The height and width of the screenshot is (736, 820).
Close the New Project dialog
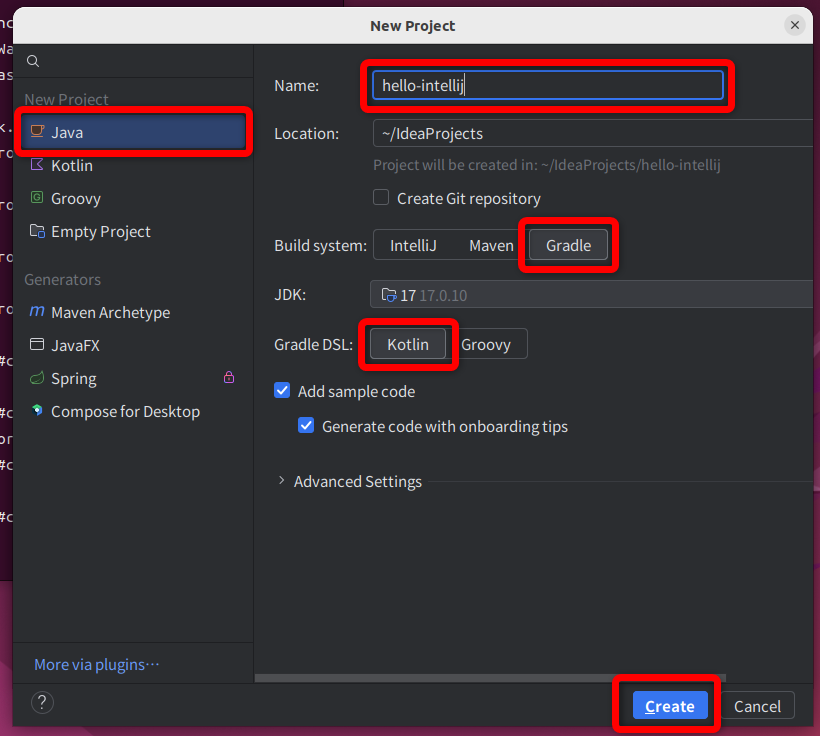(x=794, y=25)
